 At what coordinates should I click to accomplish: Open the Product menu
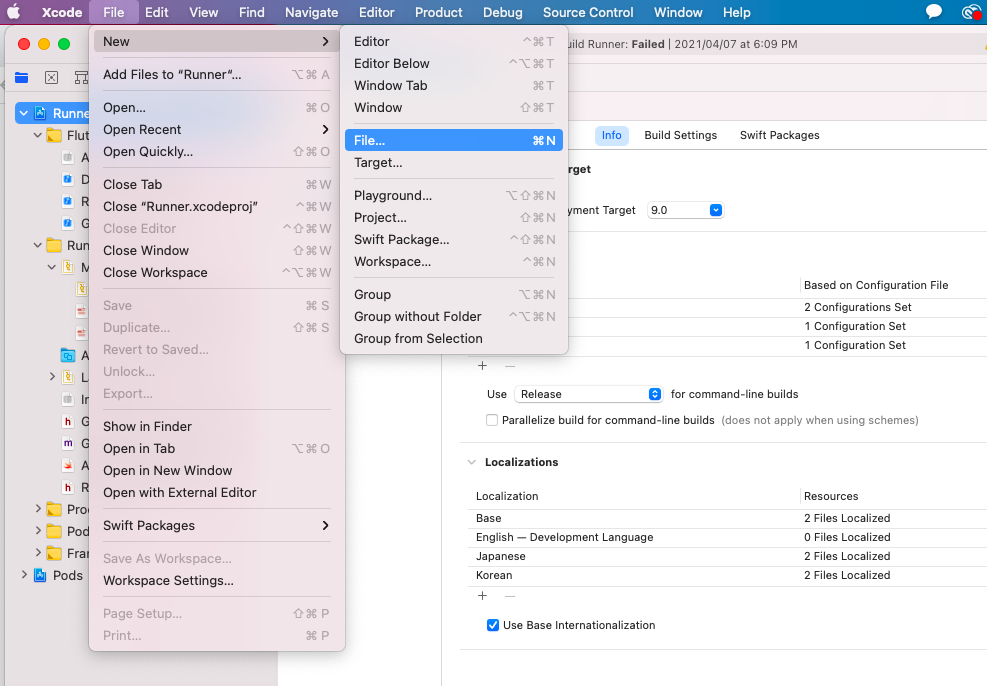pos(438,12)
